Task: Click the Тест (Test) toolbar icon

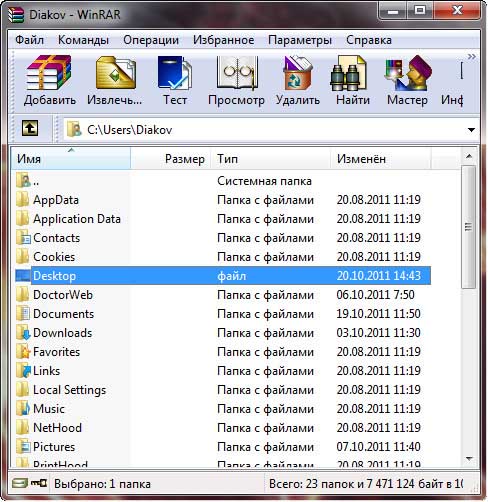Action: tap(175, 73)
